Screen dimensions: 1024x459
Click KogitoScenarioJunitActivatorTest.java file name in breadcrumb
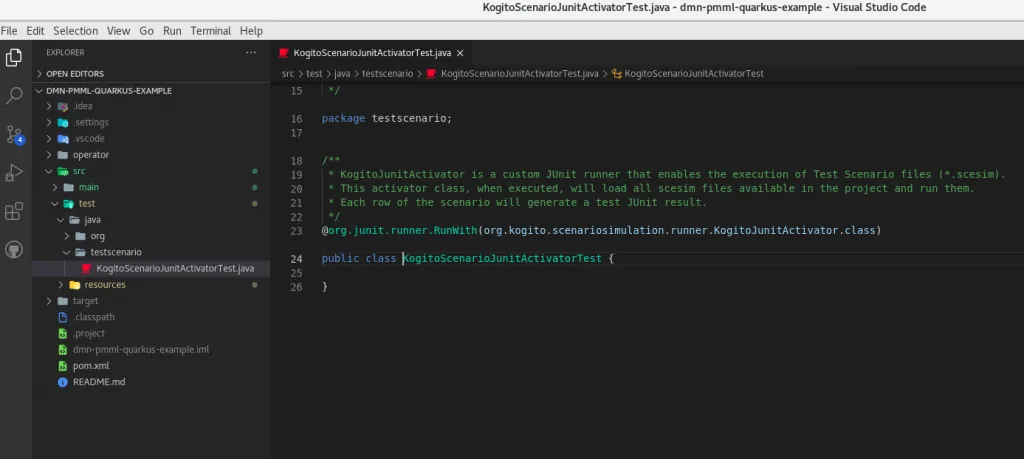[520, 74]
